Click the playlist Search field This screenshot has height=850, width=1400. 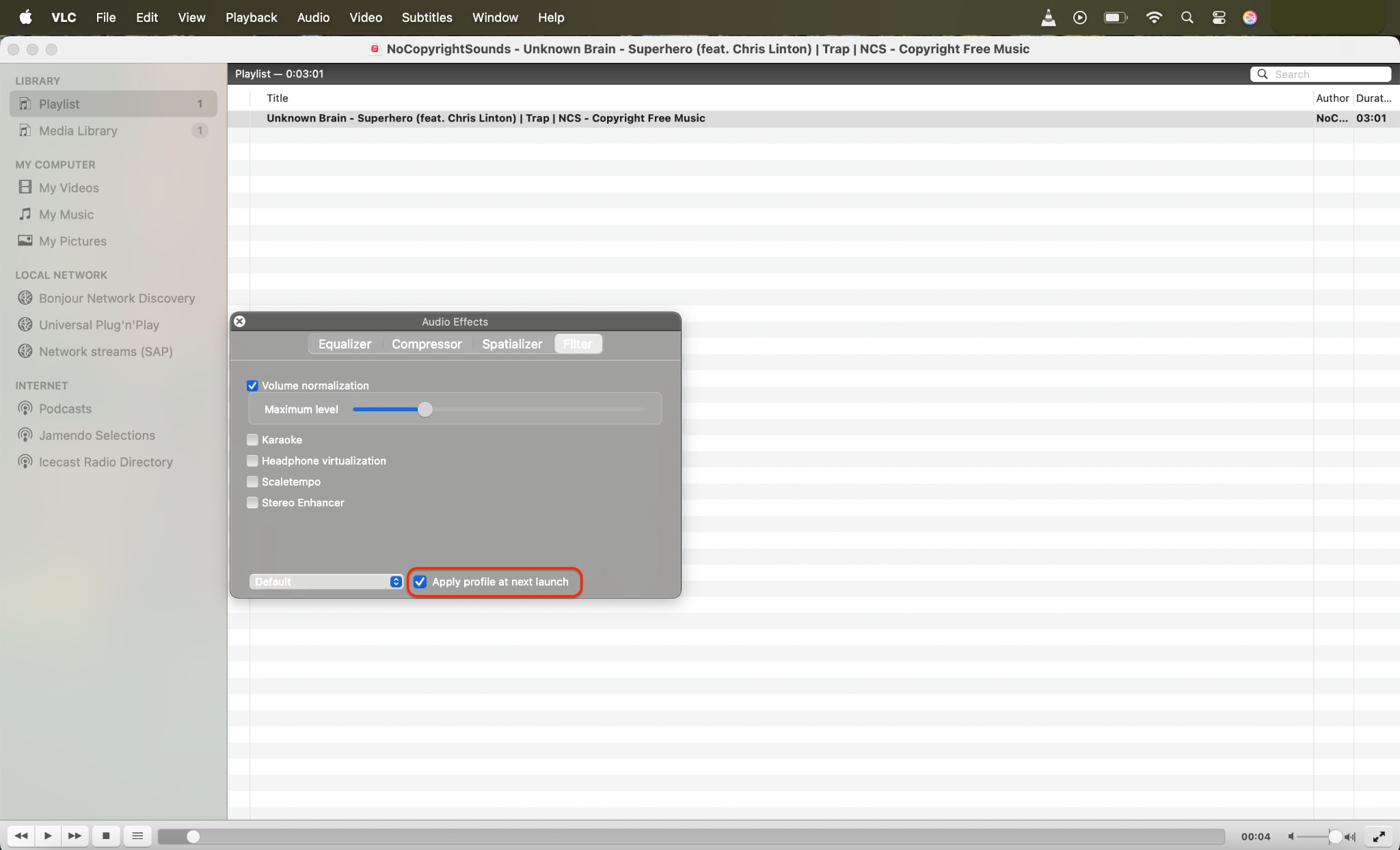pyautogui.click(x=1321, y=74)
